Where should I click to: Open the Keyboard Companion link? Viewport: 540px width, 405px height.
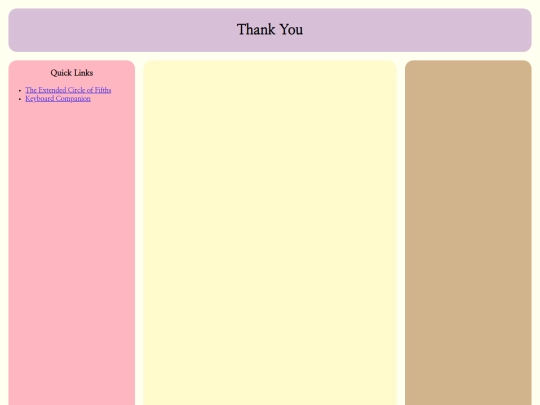(x=58, y=98)
